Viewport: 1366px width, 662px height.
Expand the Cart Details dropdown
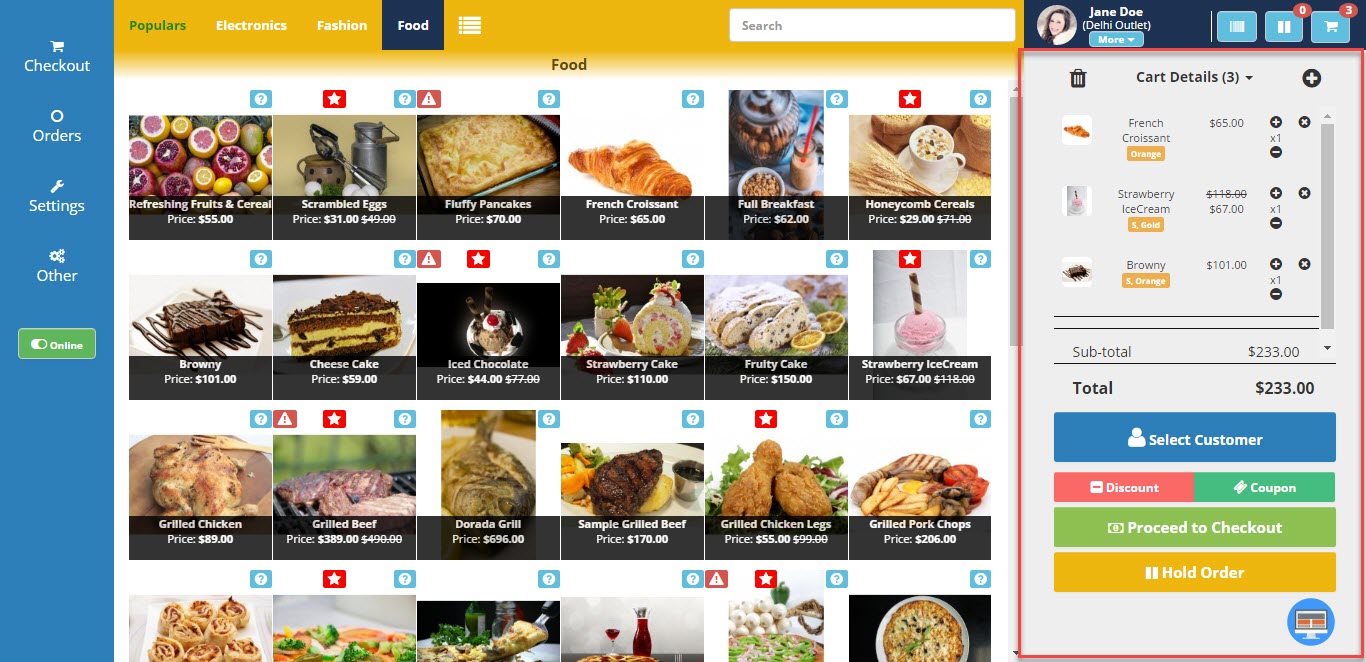[x=1194, y=77]
